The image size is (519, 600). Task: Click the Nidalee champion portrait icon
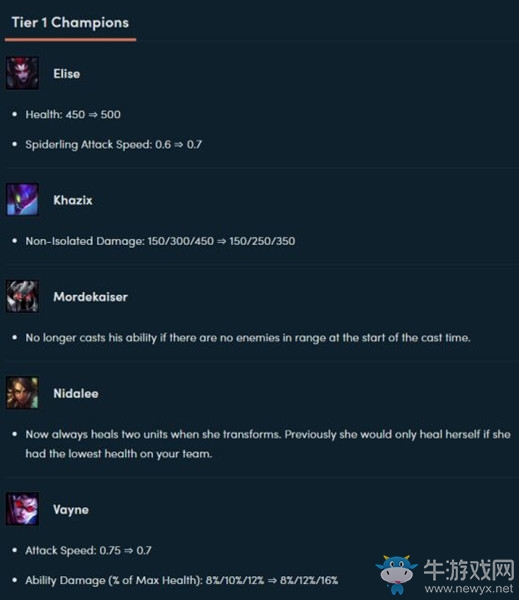tap(22, 393)
